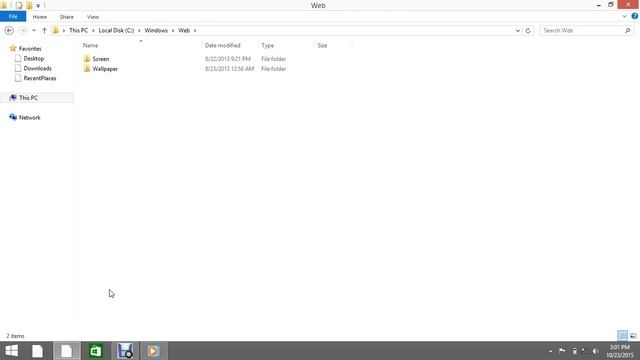This screenshot has width=640, height=360.
Task: Open recent locations dropdown arrow
Action: click(x=34, y=31)
